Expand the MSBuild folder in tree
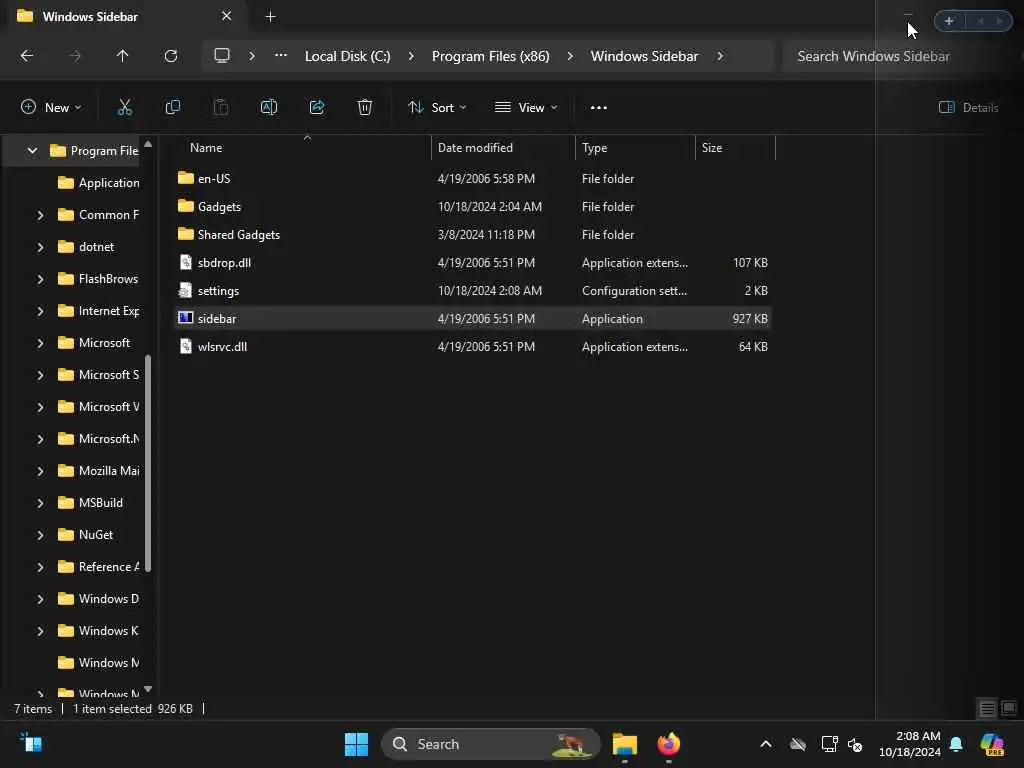Viewport: 1024px width, 768px height. (40, 503)
